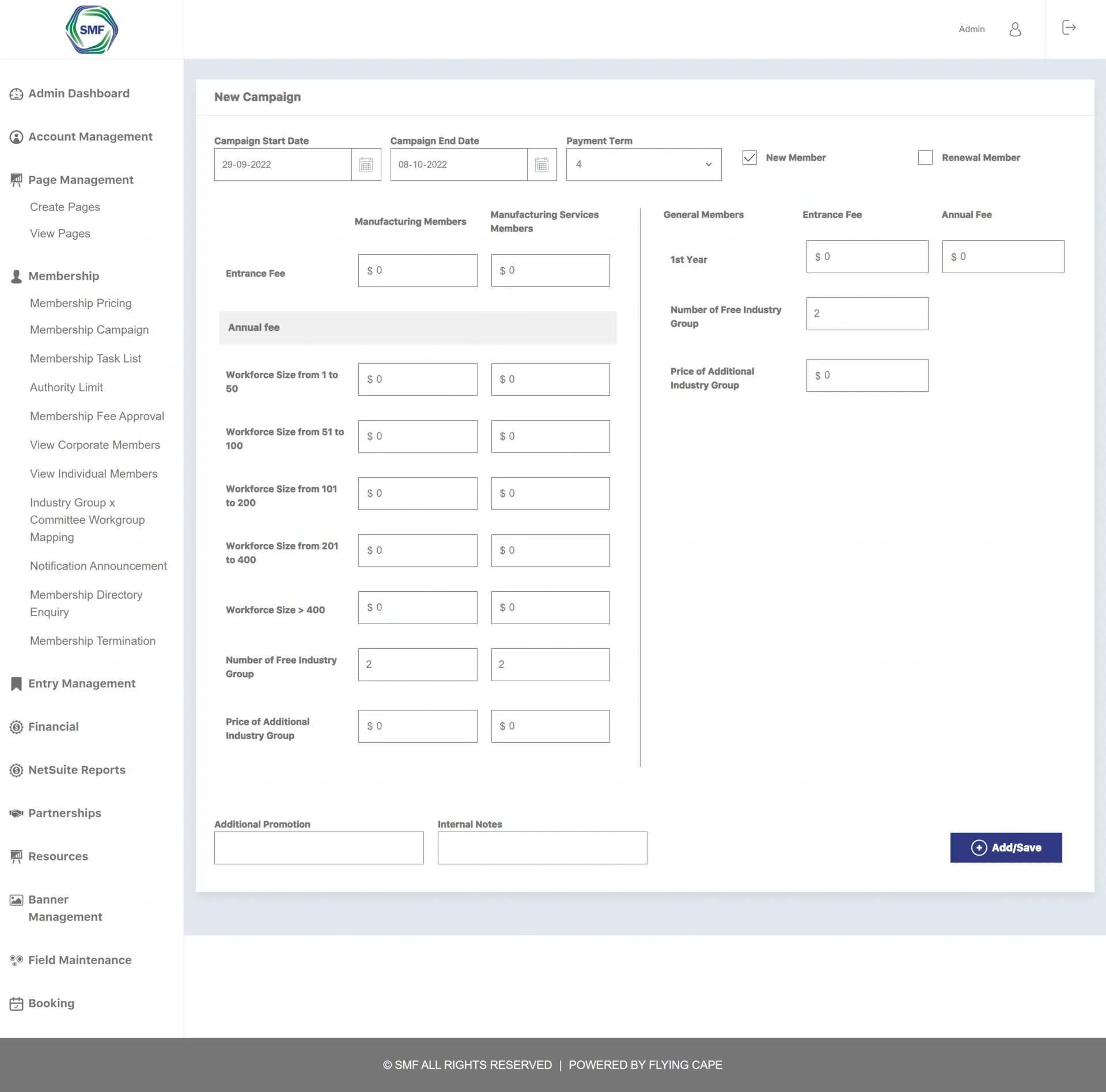Enable the Renewal Member checkbox
Image resolution: width=1106 pixels, height=1092 pixels.
tap(925, 157)
